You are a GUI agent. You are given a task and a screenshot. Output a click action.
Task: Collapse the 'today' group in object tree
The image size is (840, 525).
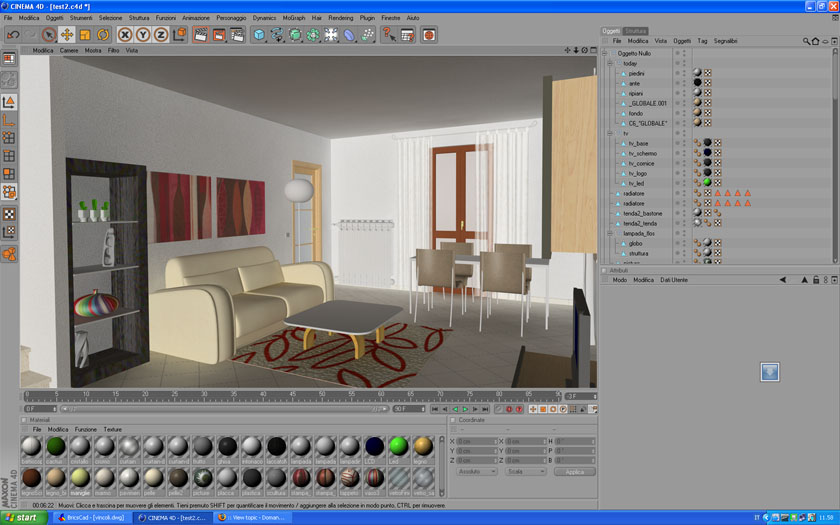coord(609,63)
